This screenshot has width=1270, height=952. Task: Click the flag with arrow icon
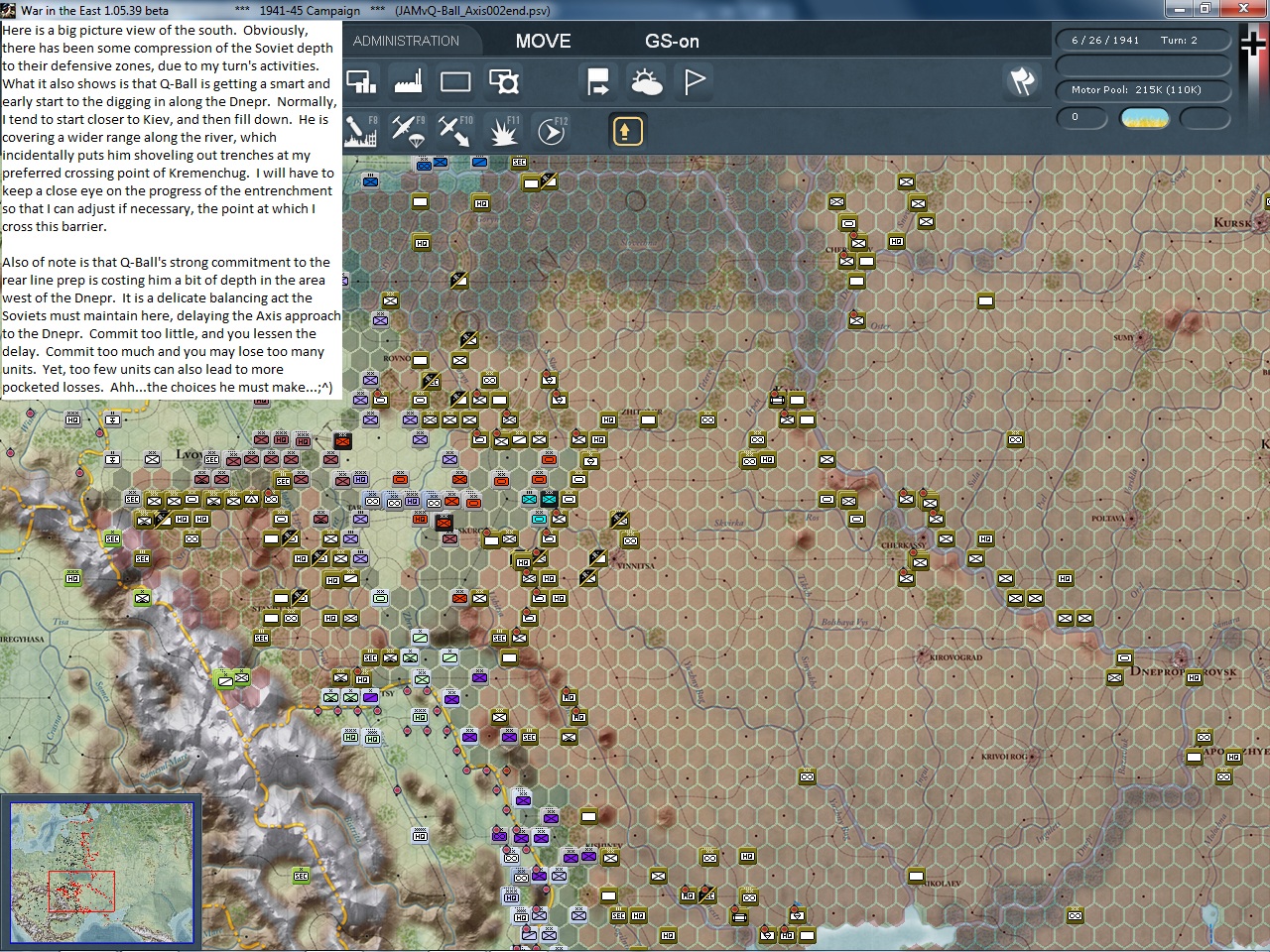point(598,81)
